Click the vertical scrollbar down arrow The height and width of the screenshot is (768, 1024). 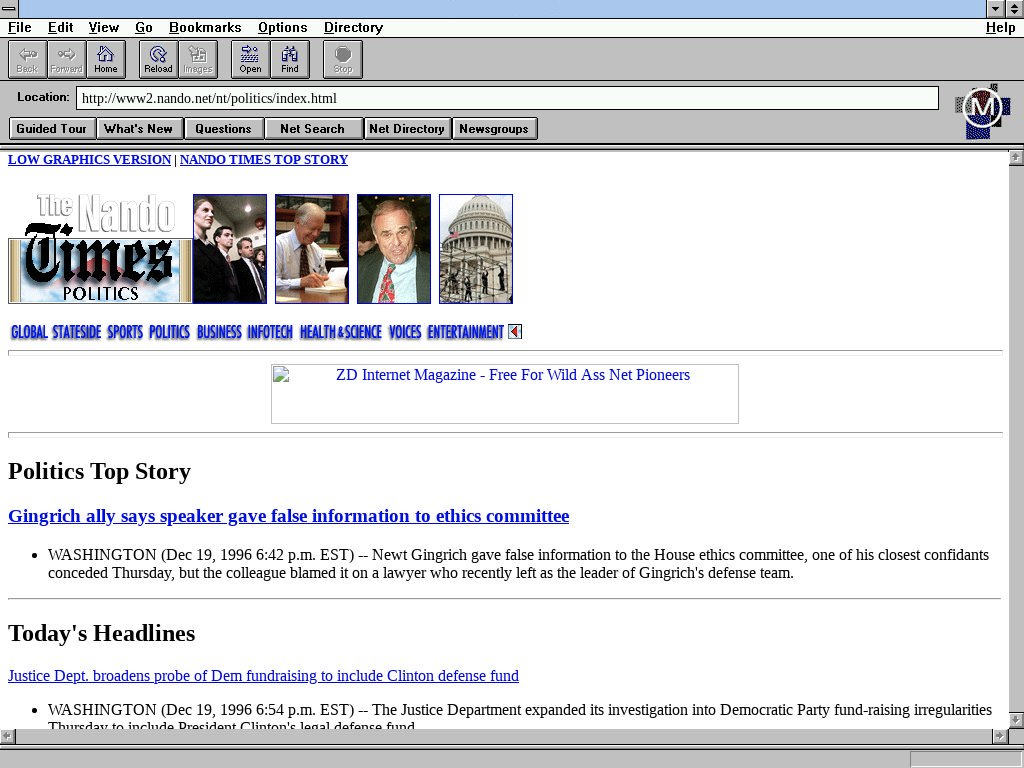[1016, 720]
